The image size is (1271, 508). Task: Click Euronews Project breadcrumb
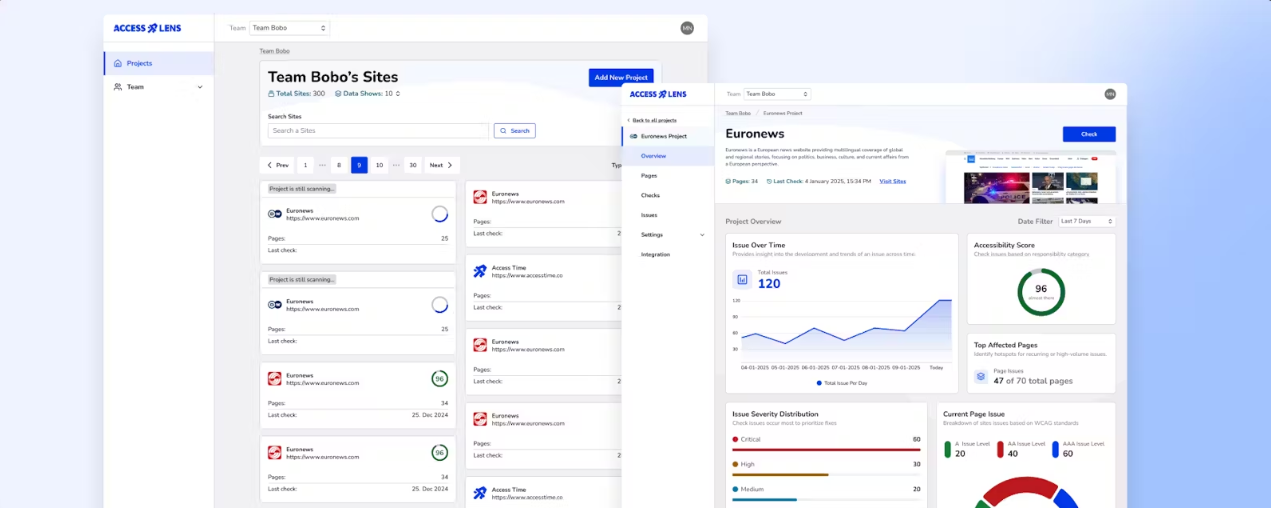point(782,114)
